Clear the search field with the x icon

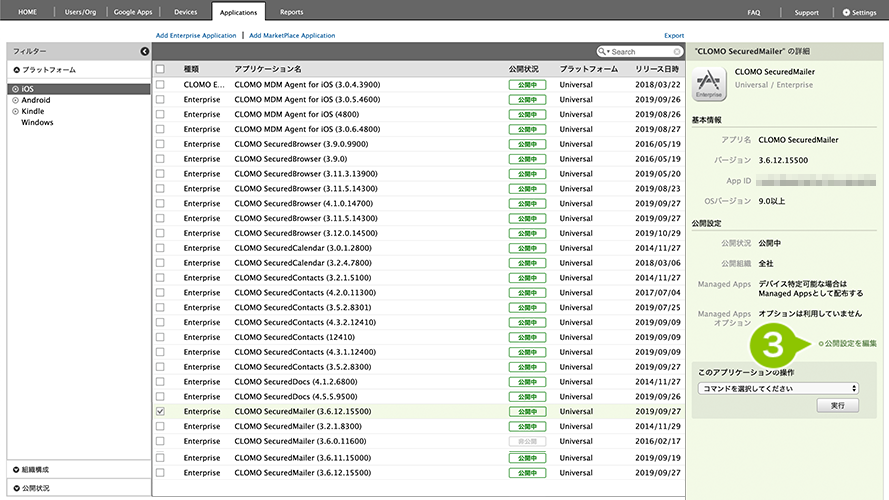[677, 52]
